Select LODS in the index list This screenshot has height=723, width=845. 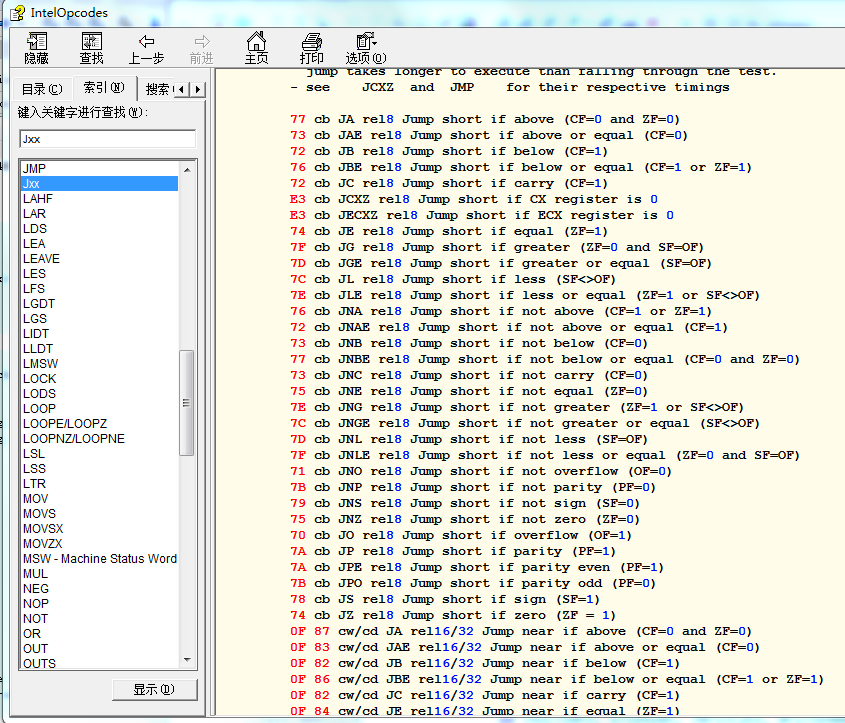click(100, 394)
